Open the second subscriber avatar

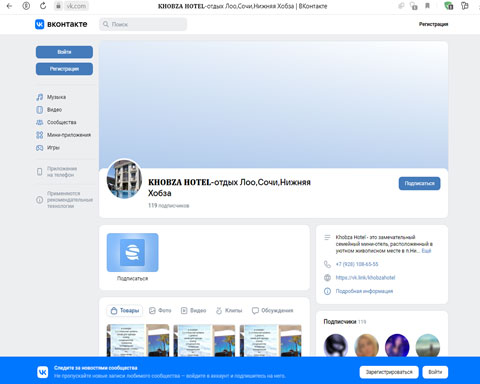(366, 346)
